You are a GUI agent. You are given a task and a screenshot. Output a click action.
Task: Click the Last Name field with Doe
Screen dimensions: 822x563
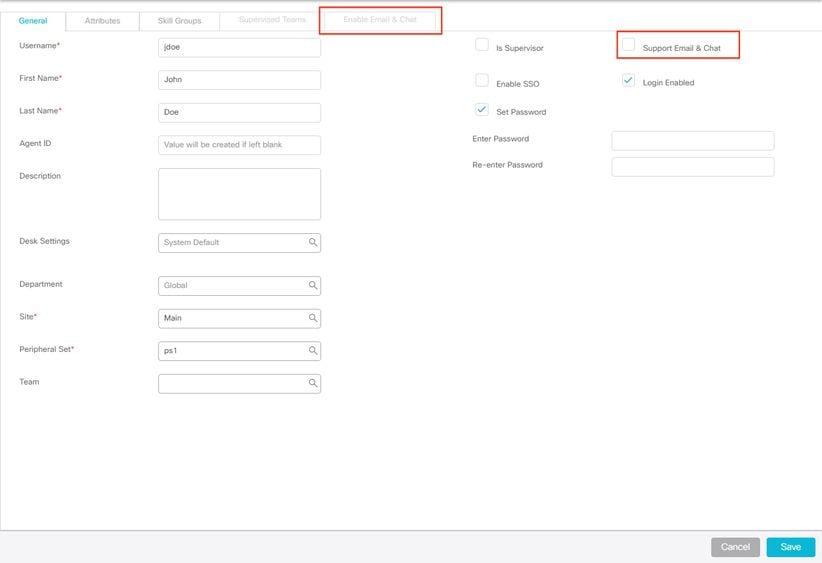(x=240, y=112)
